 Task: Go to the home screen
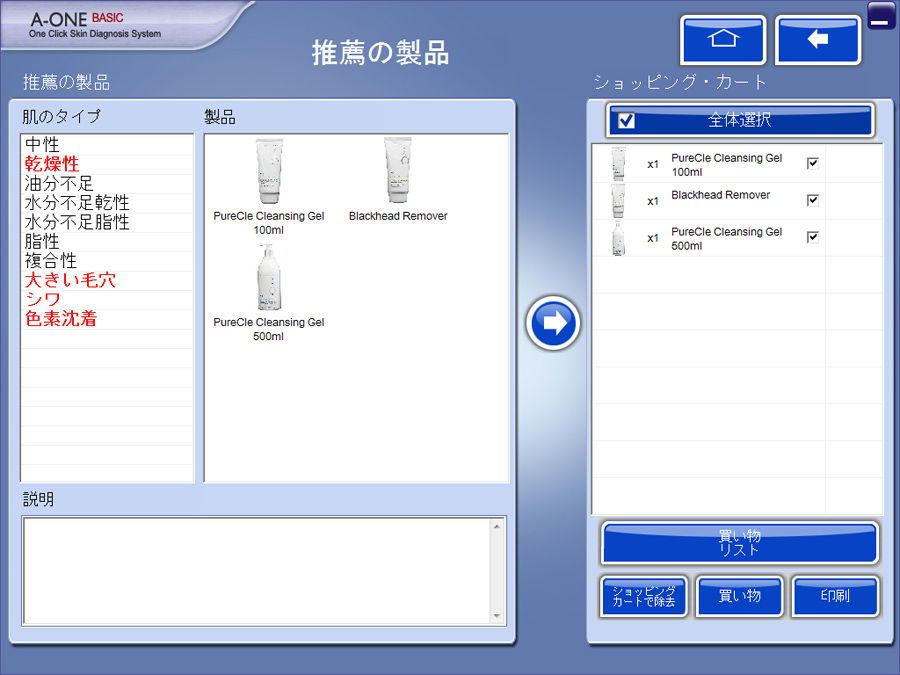pos(723,40)
